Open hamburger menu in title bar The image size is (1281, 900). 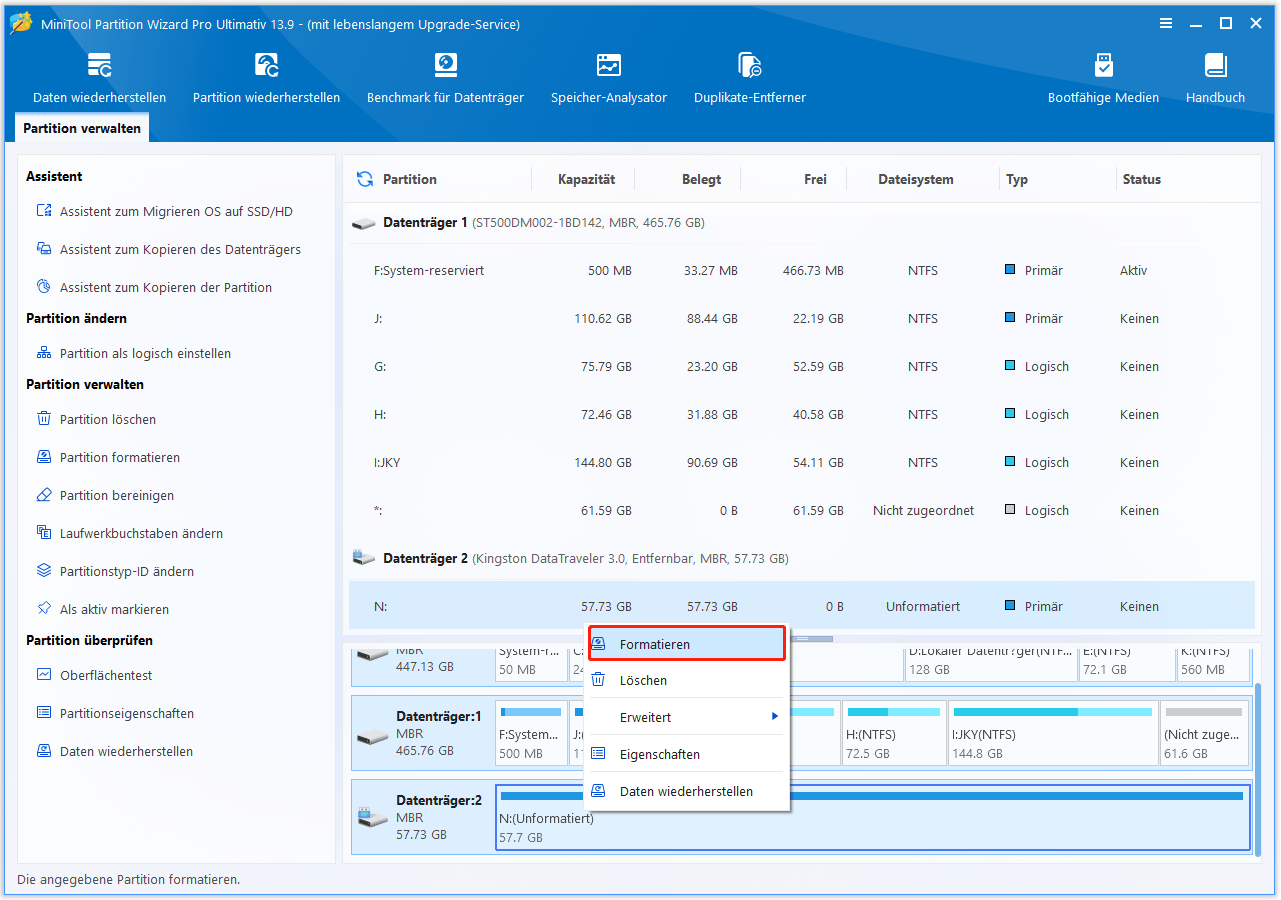coord(1166,23)
